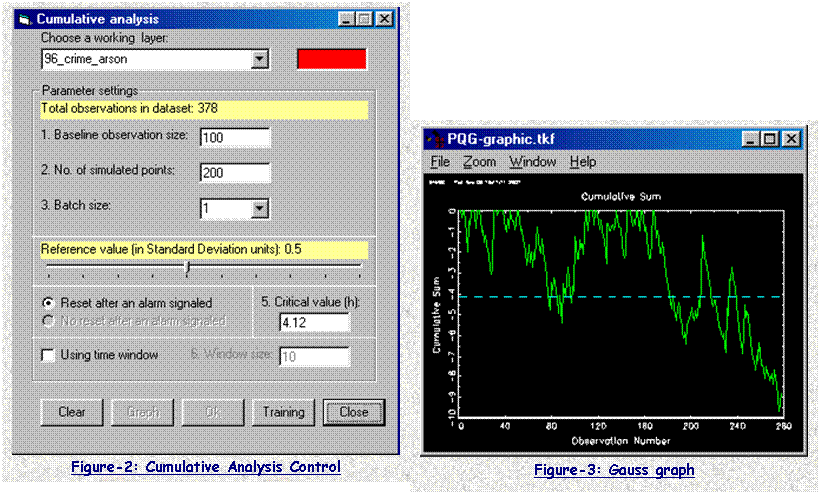The image size is (820, 493).
Task: Click the Graph button
Action: tap(143, 412)
